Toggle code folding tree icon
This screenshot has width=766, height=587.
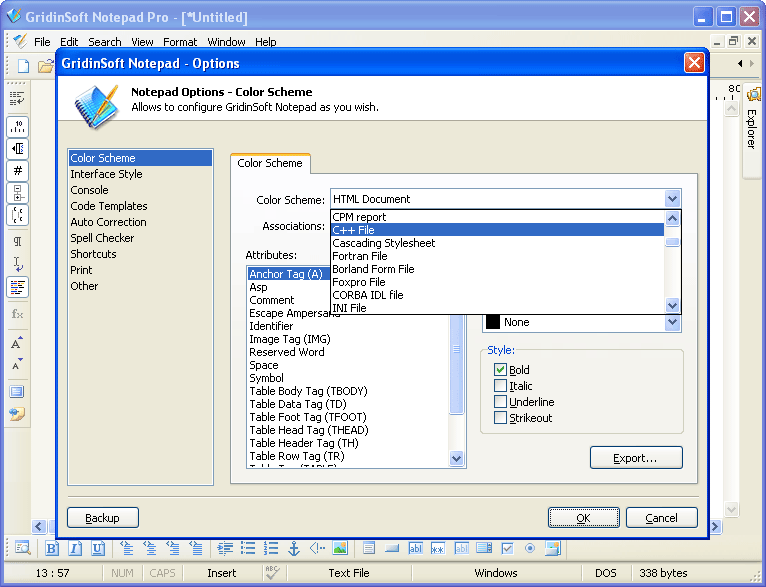pyautogui.click(x=18, y=193)
